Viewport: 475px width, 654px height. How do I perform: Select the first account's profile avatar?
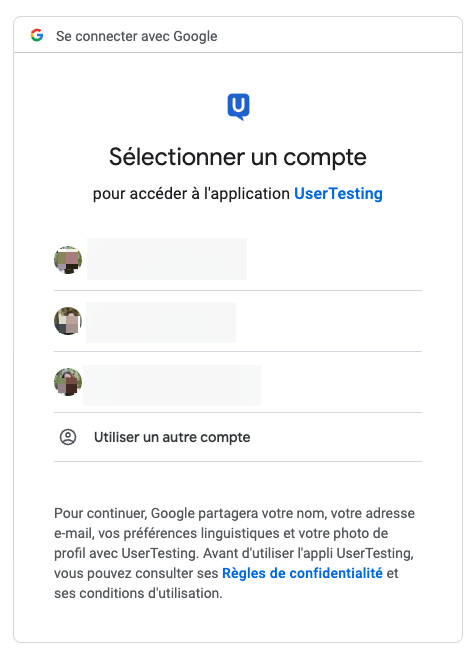[68, 260]
